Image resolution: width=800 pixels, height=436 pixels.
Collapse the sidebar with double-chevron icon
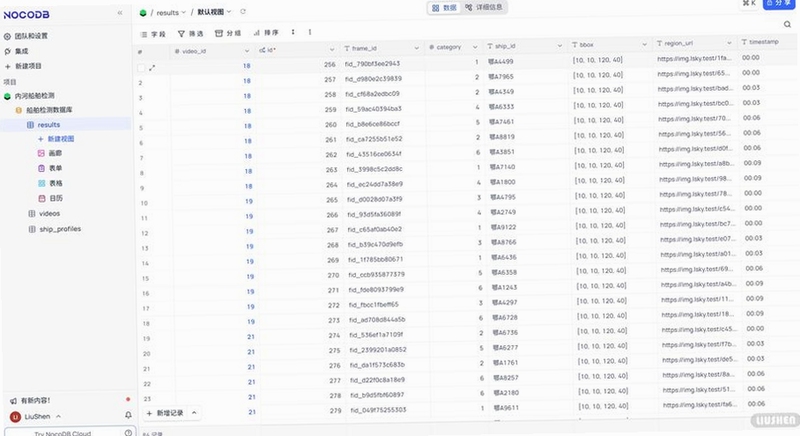[120, 13]
